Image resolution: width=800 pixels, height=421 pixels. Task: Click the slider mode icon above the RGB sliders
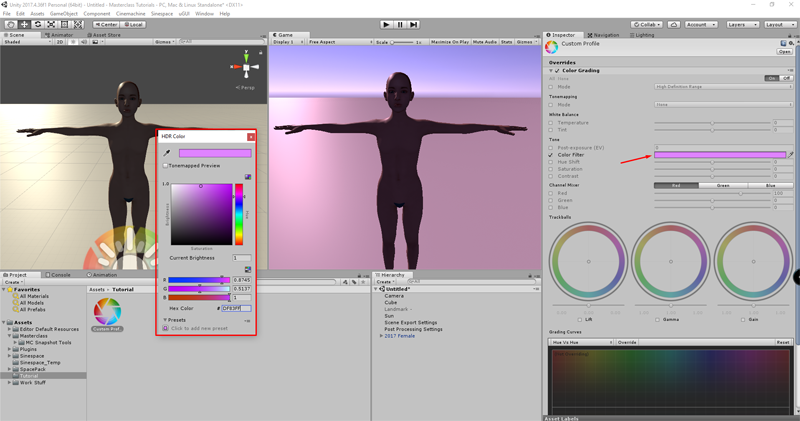click(x=247, y=269)
